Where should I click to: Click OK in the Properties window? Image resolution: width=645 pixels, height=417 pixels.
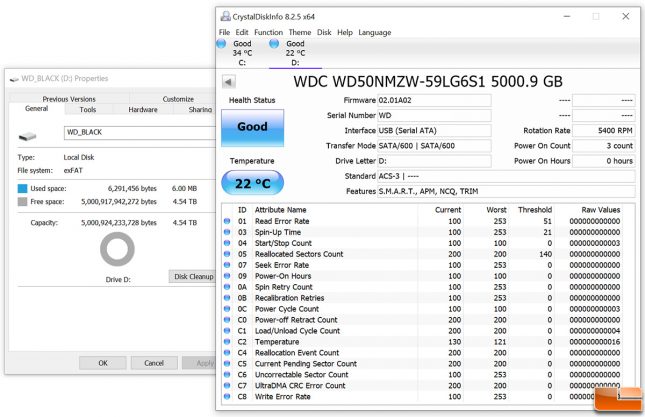click(103, 363)
